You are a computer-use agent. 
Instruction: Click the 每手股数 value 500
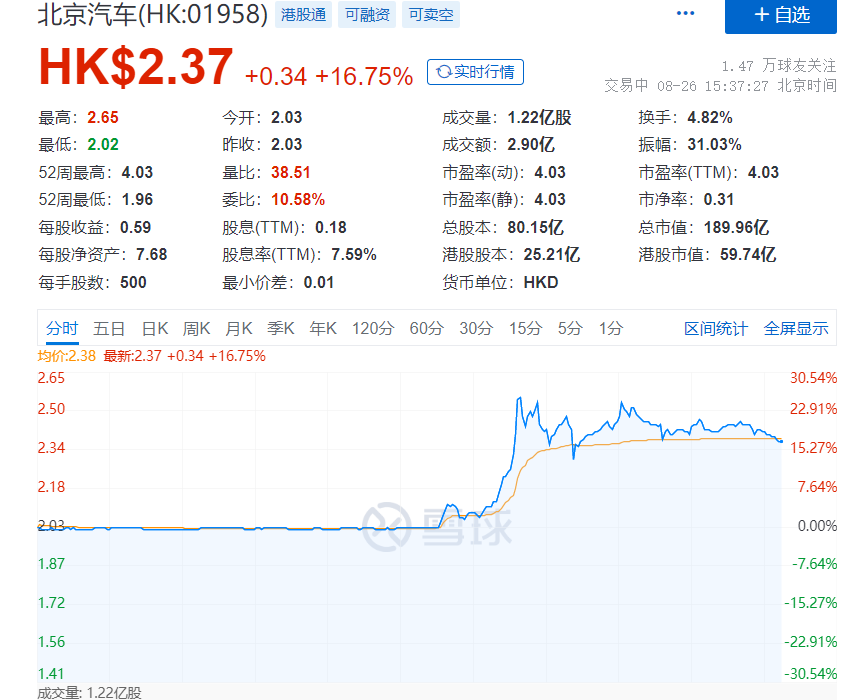click(133, 282)
